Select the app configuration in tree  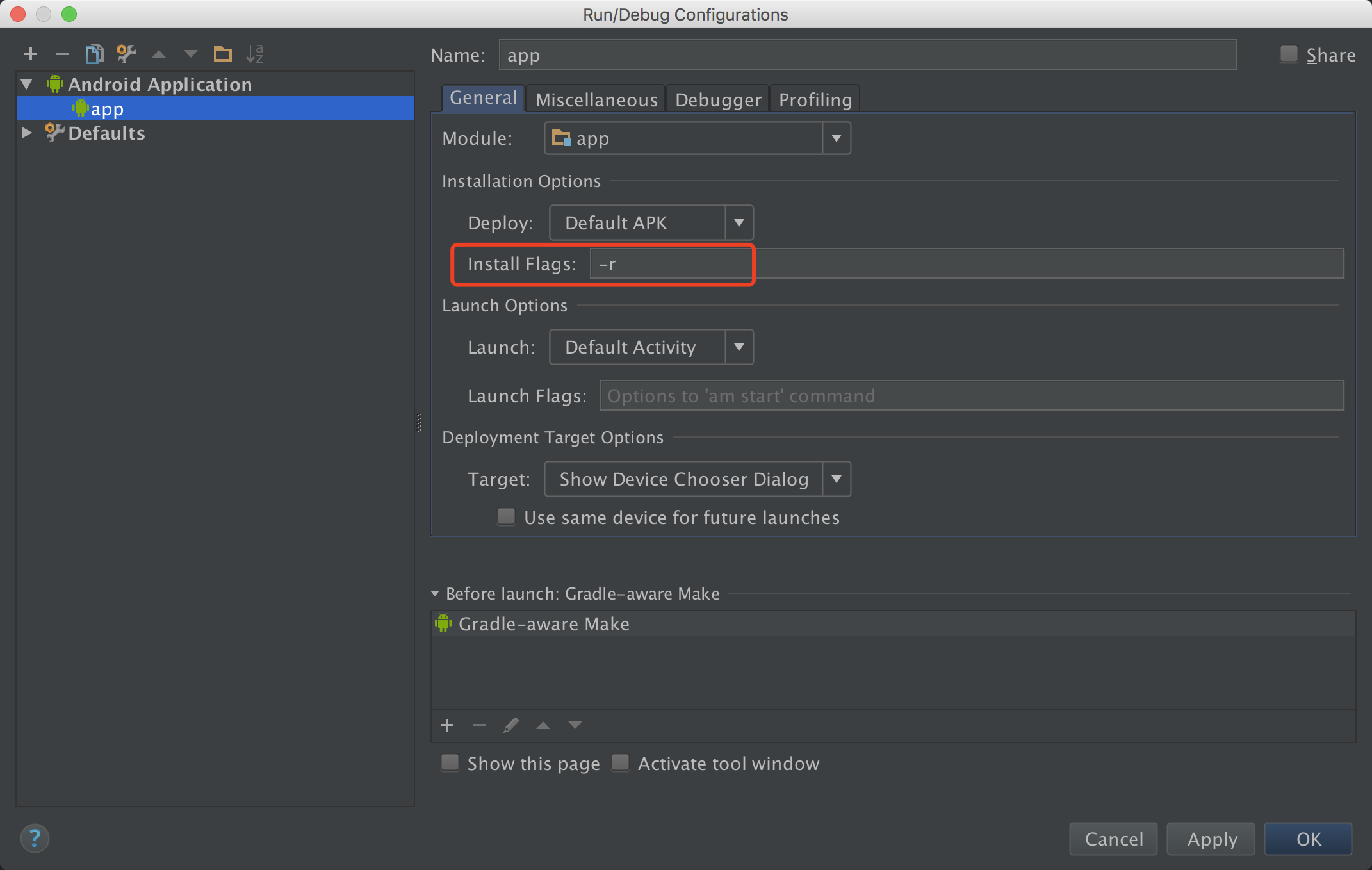pyautogui.click(x=215, y=109)
